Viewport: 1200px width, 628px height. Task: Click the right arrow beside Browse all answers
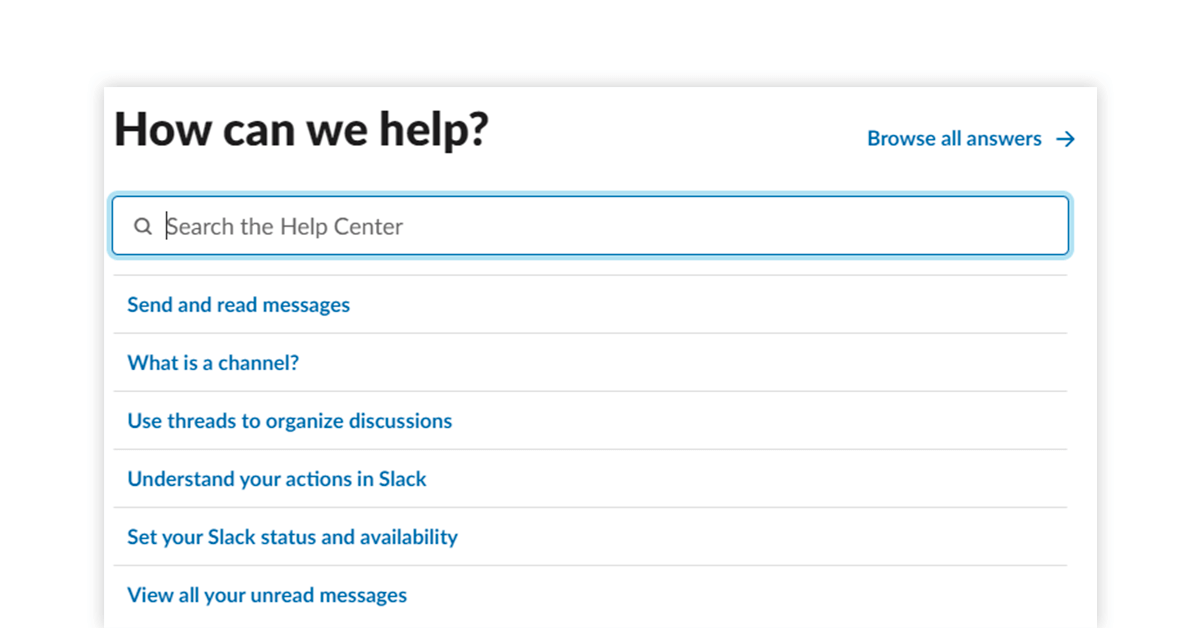pos(1066,139)
